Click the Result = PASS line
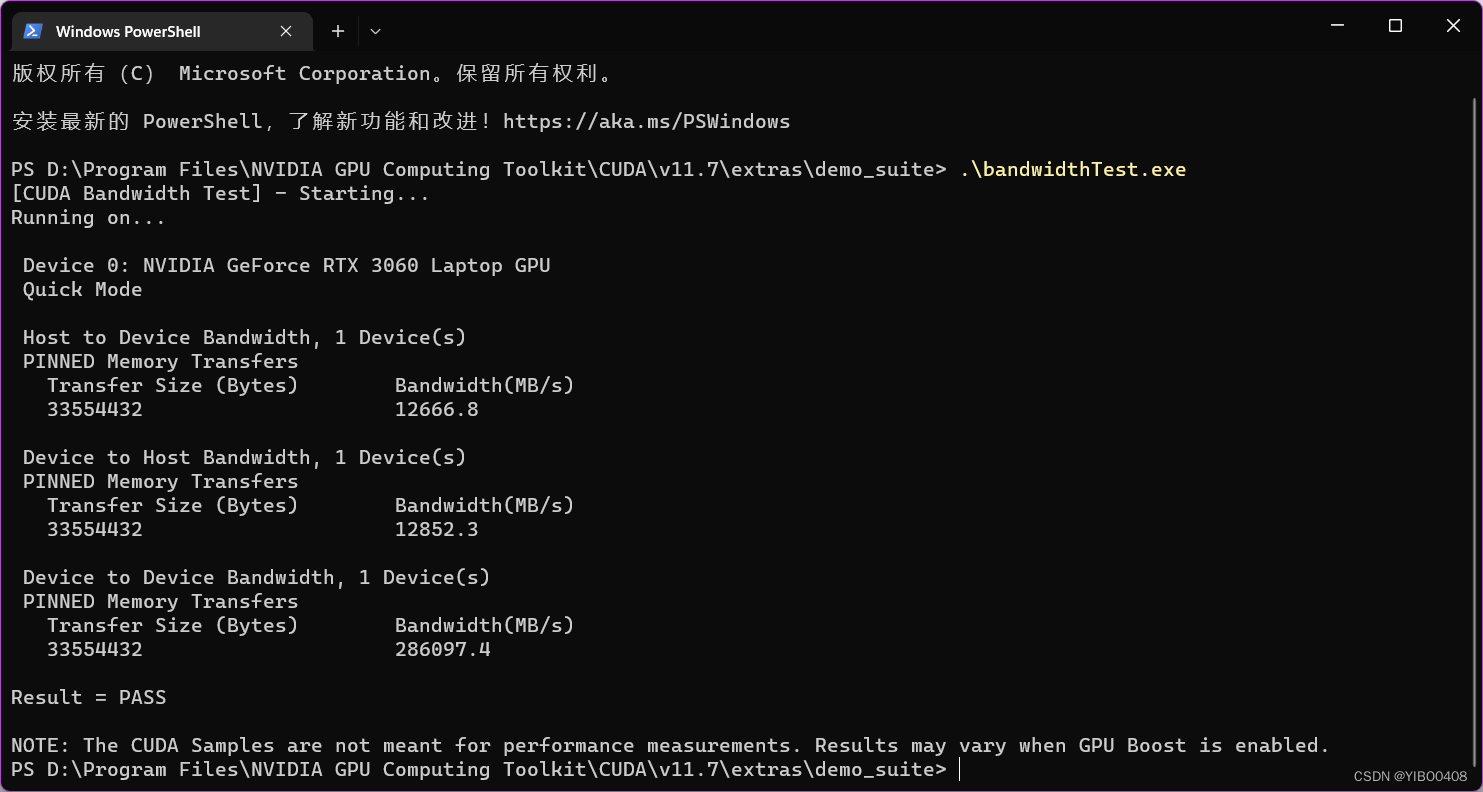Image resolution: width=1483 pixels, height=792 pixels. tap(89, 697)
